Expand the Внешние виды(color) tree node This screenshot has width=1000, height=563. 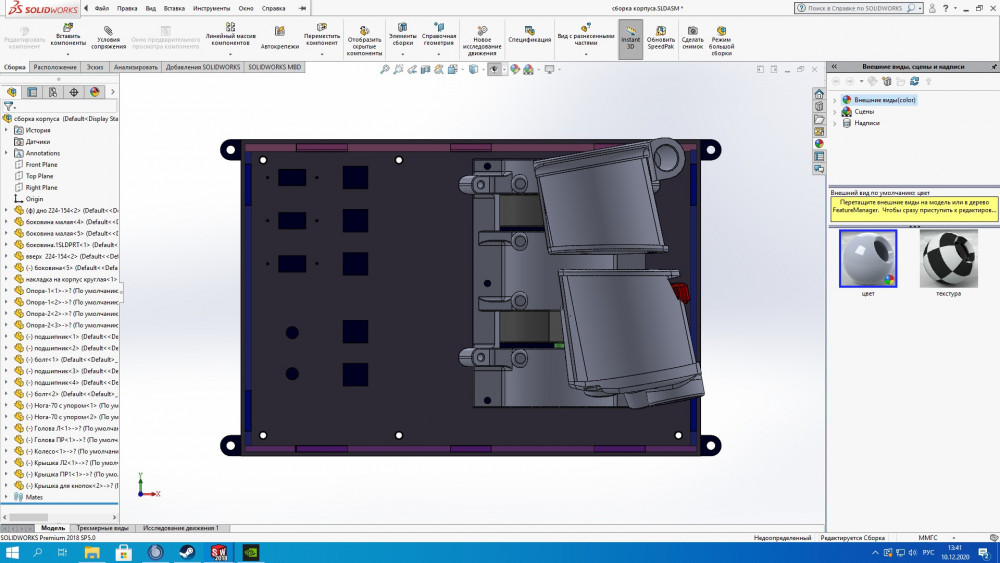835,100
